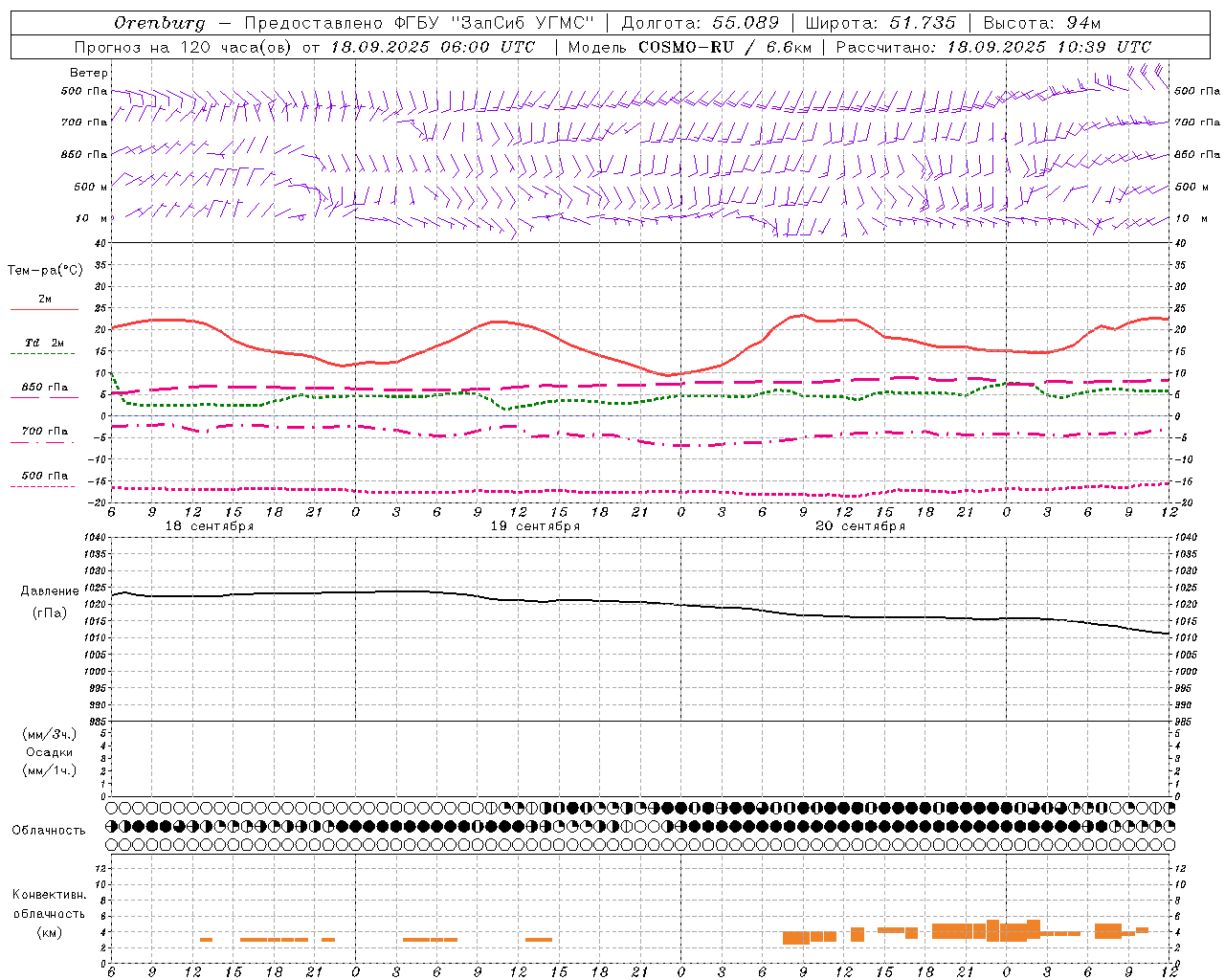Viewport: 1225px width, 980px height.
Task: Click 850 гПа in the temperature legend
Action: (x=45, y=388)
